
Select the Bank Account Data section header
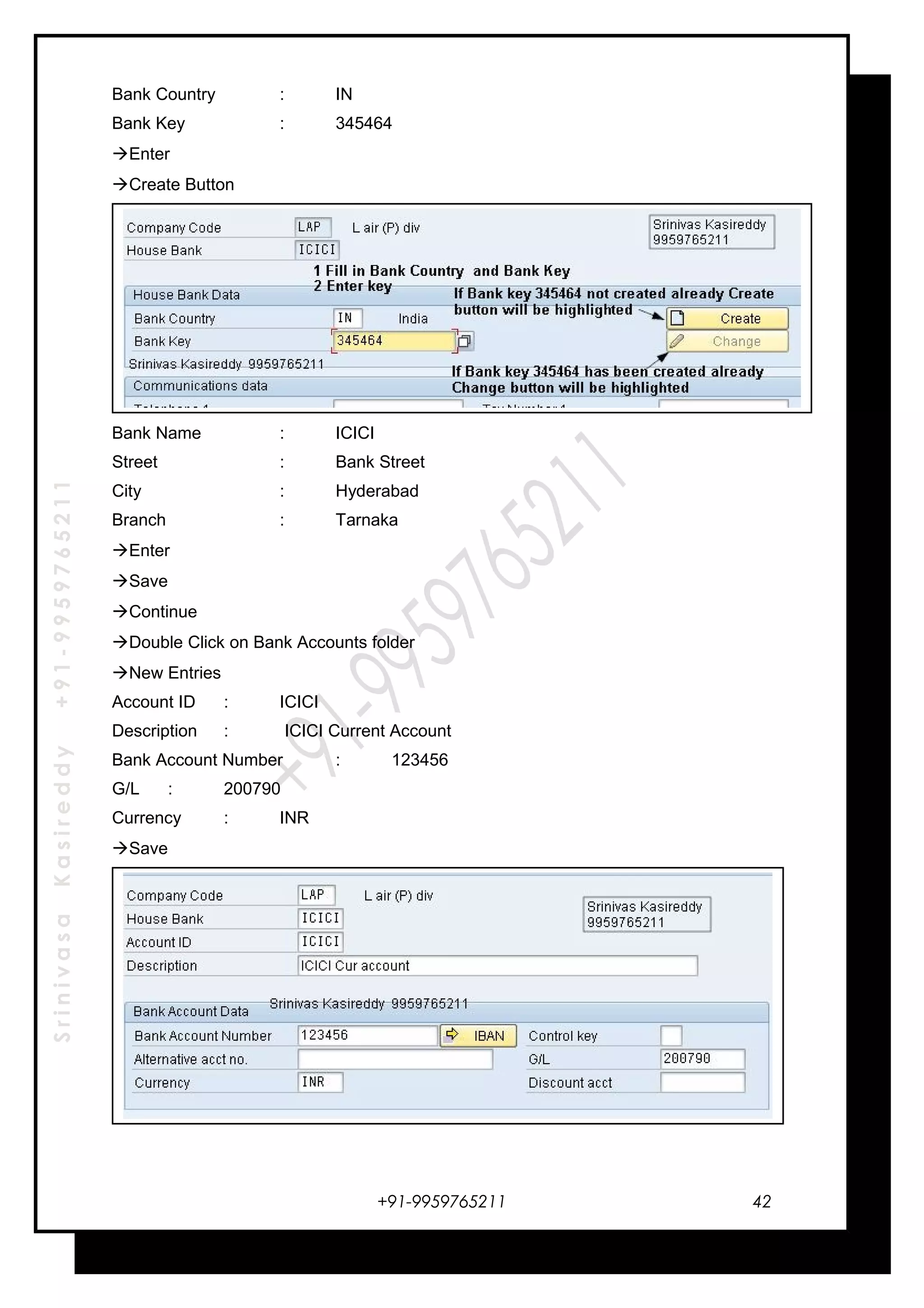pyautogui.click(x=191, y=1011)
